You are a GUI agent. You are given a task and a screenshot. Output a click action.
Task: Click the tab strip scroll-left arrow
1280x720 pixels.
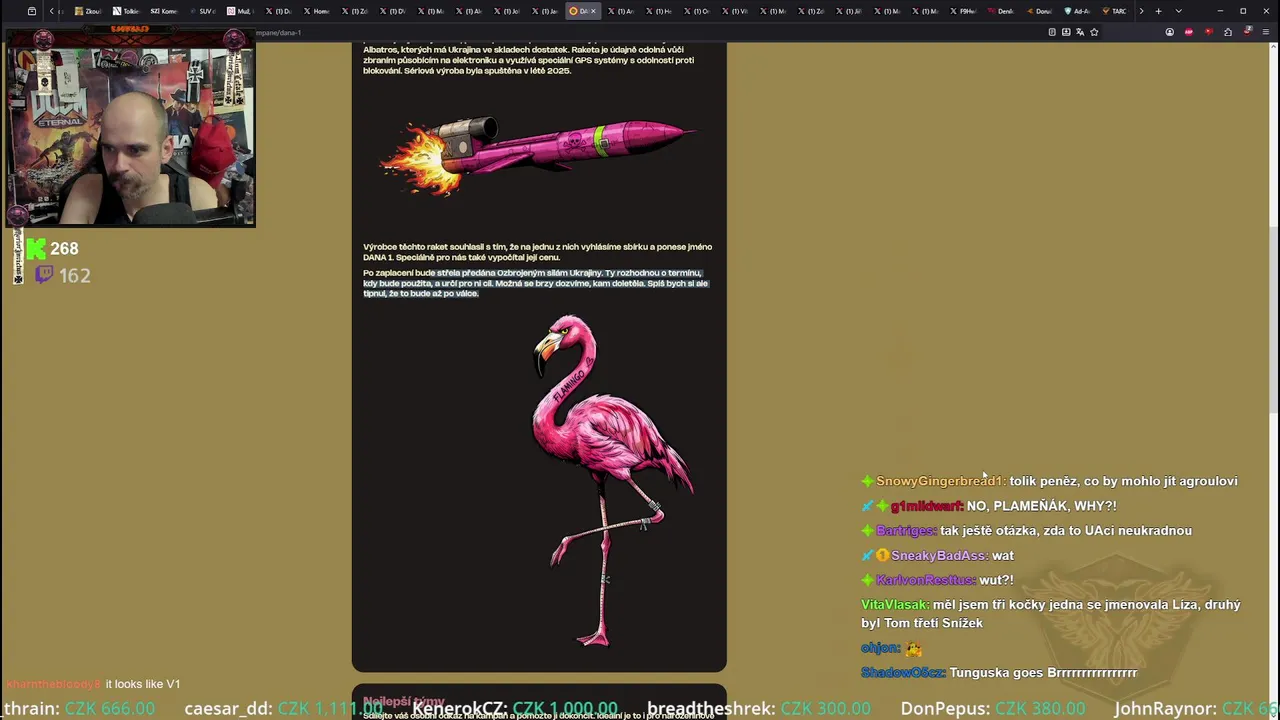click(52, 11)
